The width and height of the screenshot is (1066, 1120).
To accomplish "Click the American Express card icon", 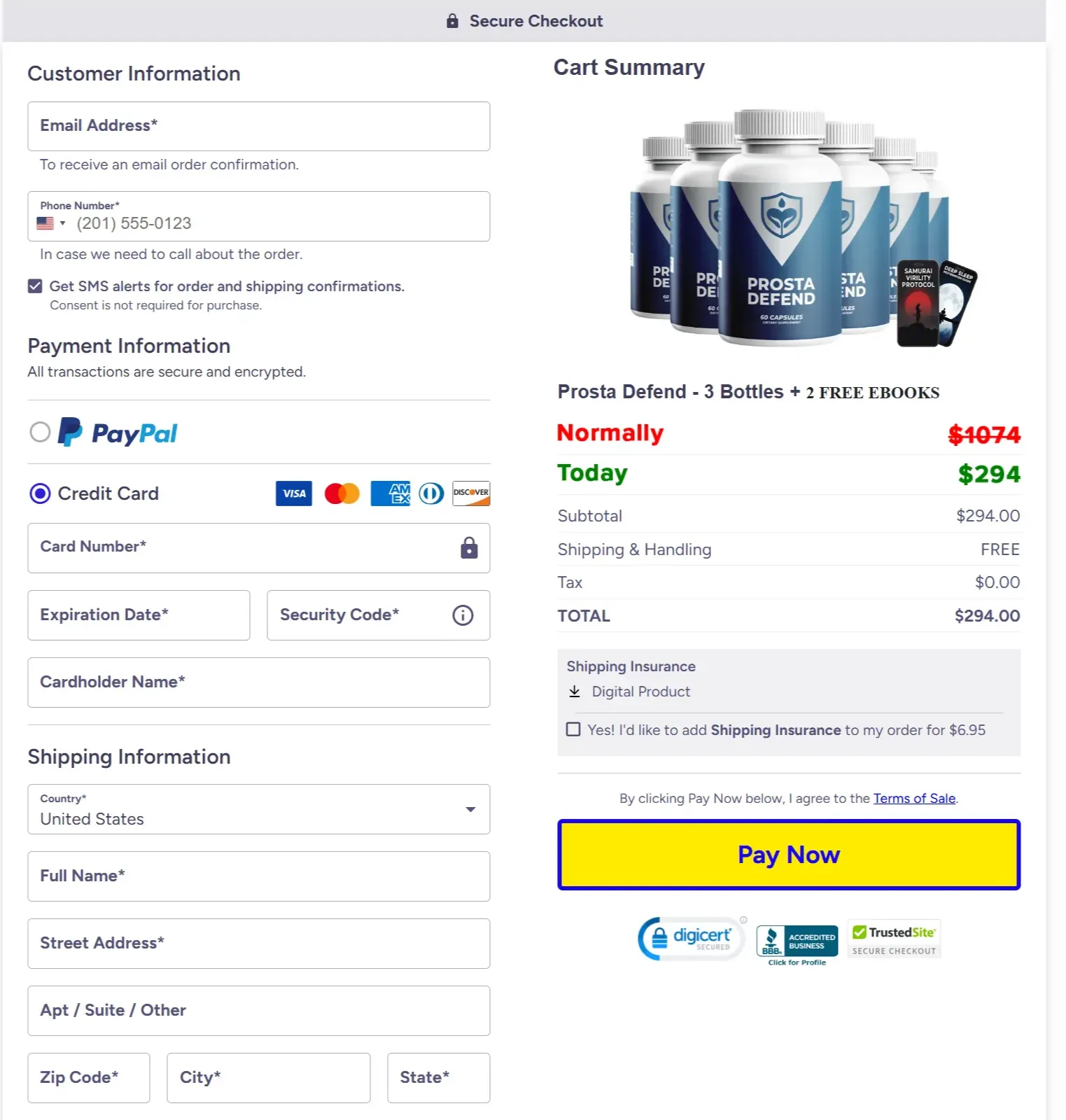I will 390,493.
